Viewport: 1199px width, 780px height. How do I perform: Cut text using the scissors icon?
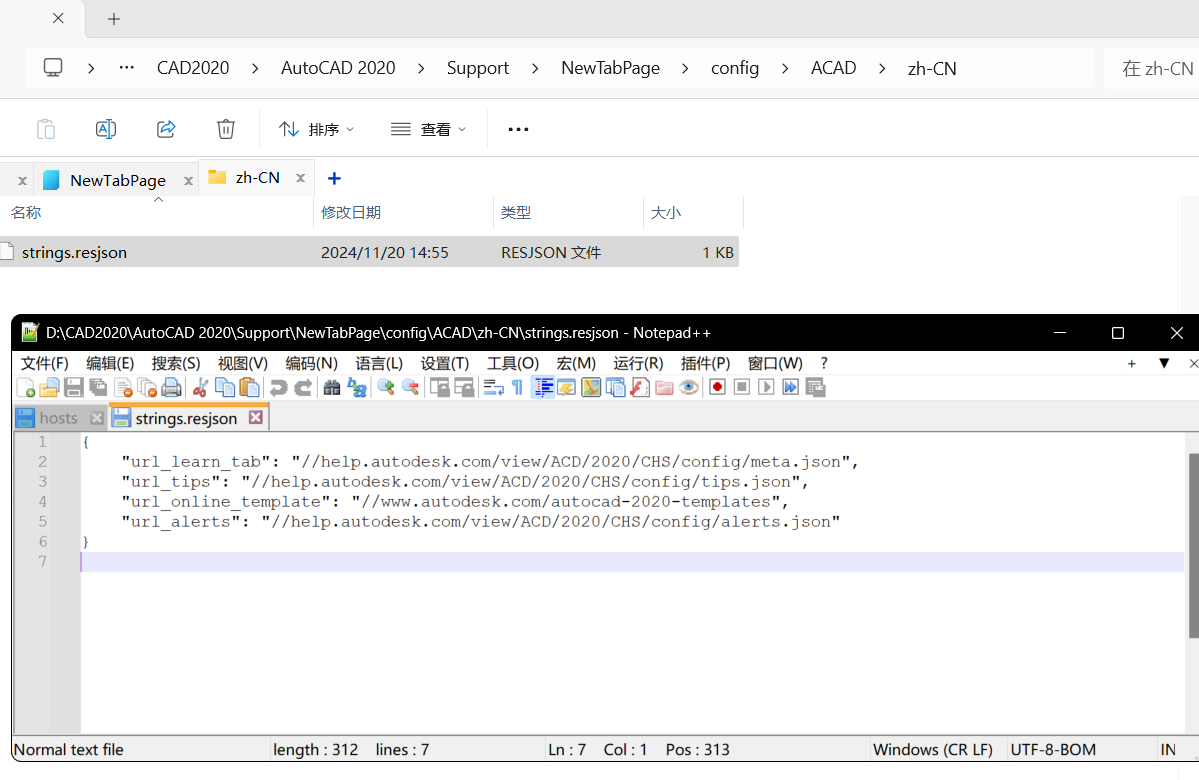[201, 387]
